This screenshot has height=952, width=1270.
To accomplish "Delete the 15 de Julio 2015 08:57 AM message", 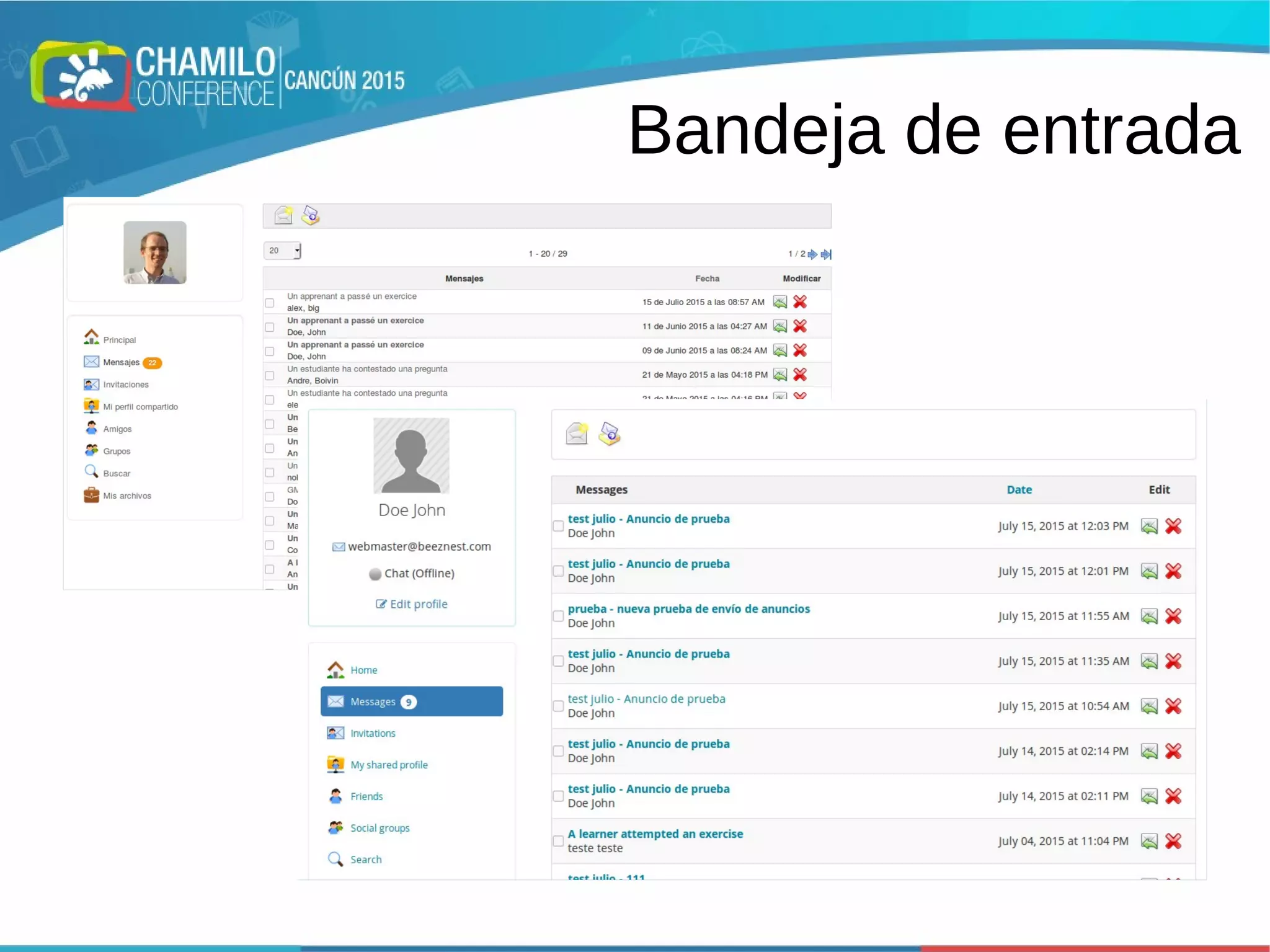I will click(800, 302).
